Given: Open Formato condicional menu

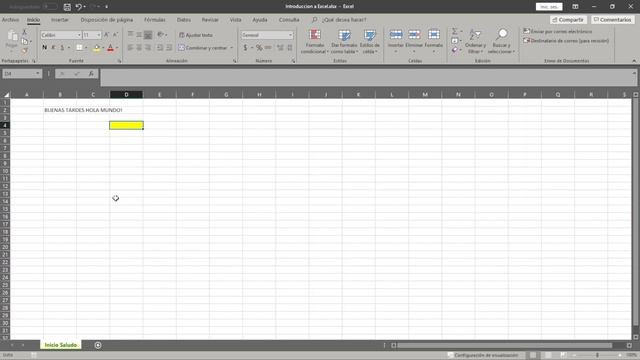Looking at the screenshot, I should tap(315, 41).
